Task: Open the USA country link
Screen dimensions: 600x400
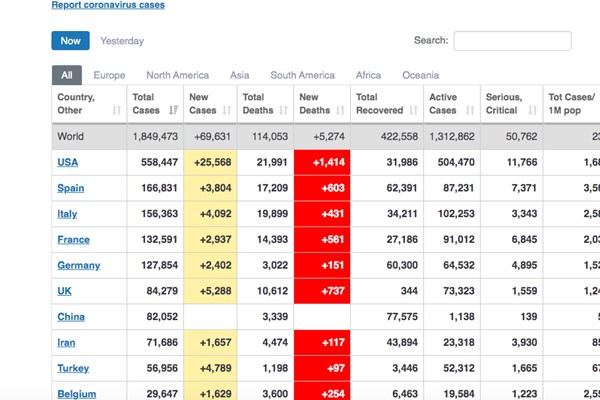Action: [x=68, y=162]
